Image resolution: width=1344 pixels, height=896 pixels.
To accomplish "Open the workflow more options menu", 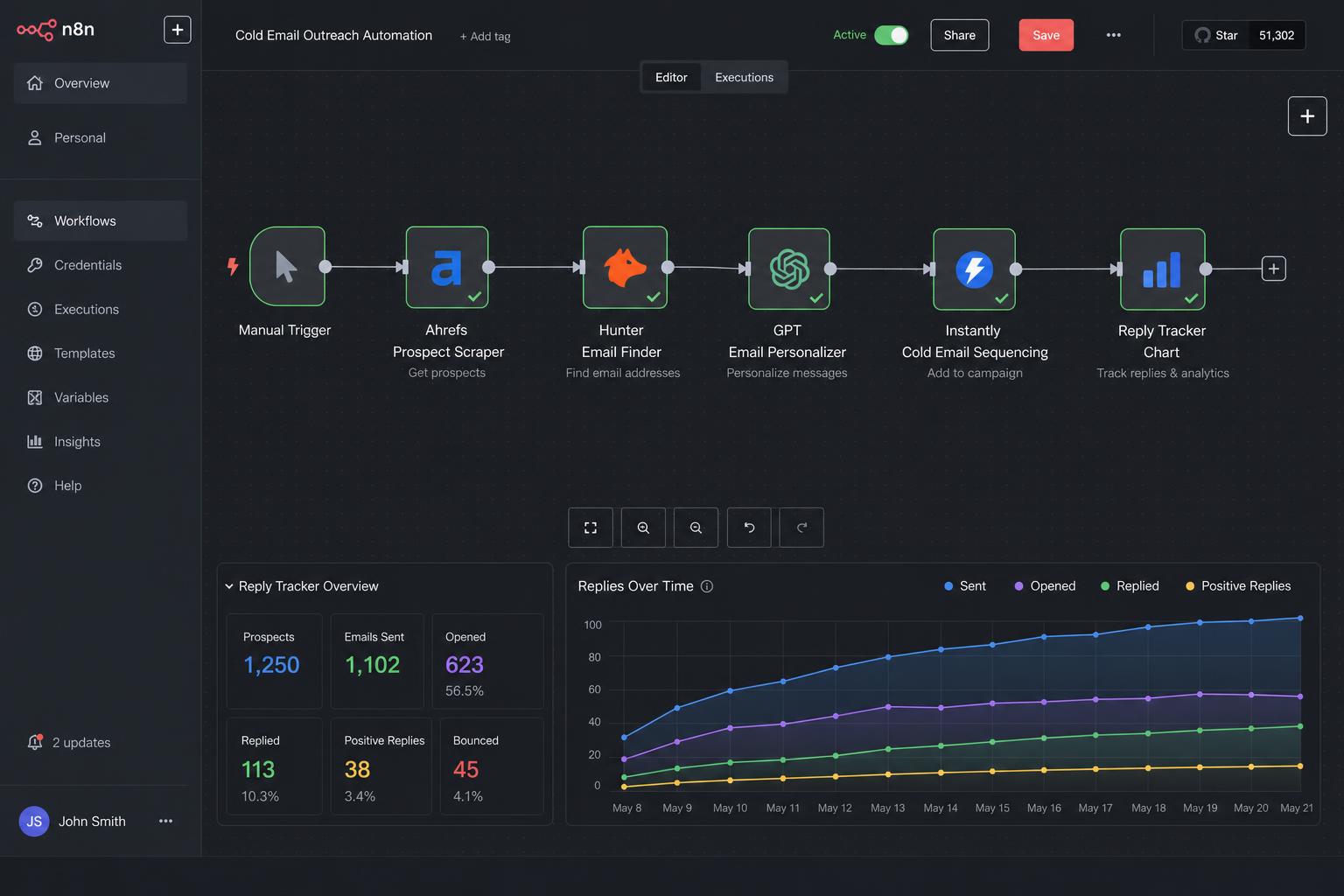I will [x=1113, y=35].
